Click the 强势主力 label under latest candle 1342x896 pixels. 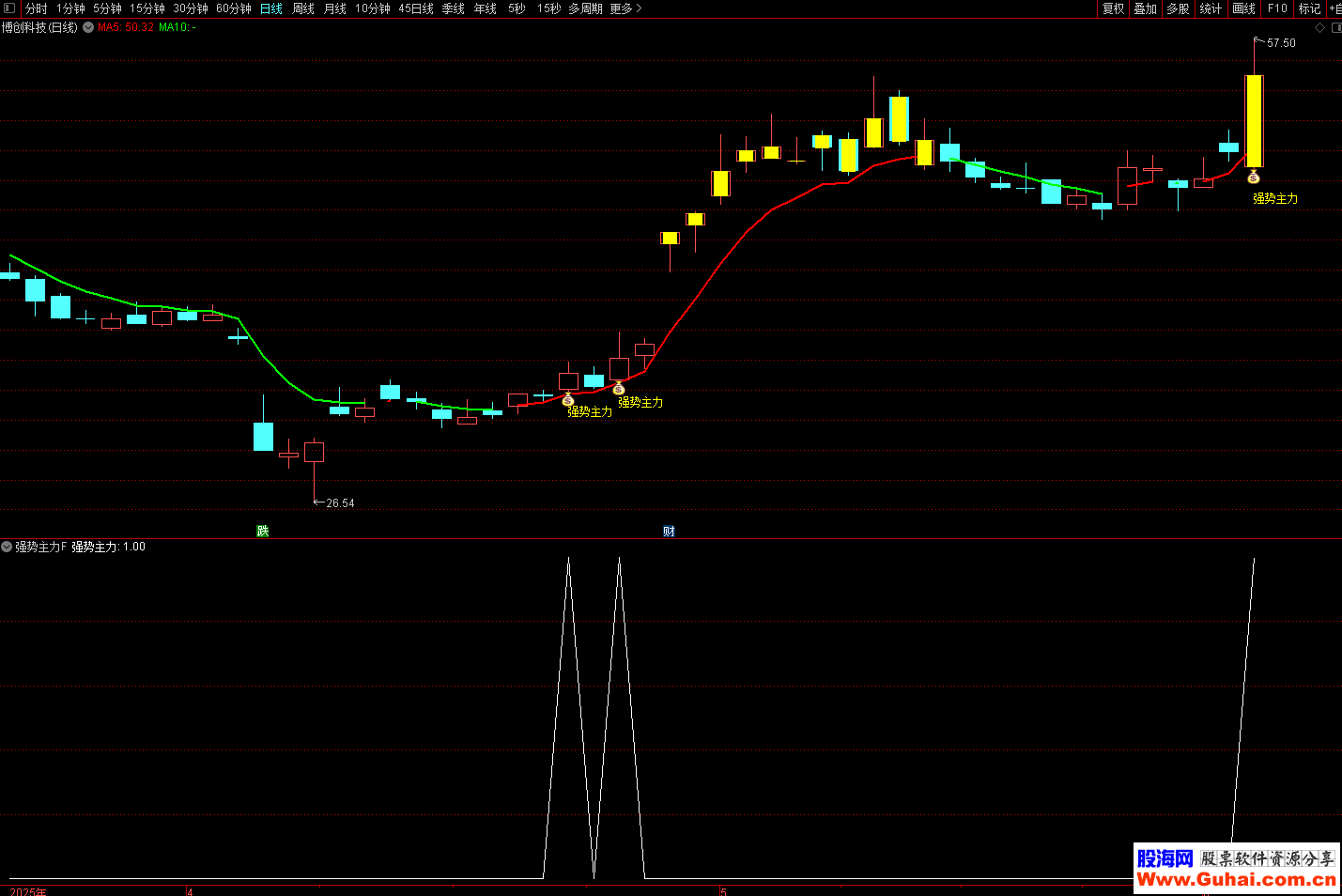(x=1275, y=199)
